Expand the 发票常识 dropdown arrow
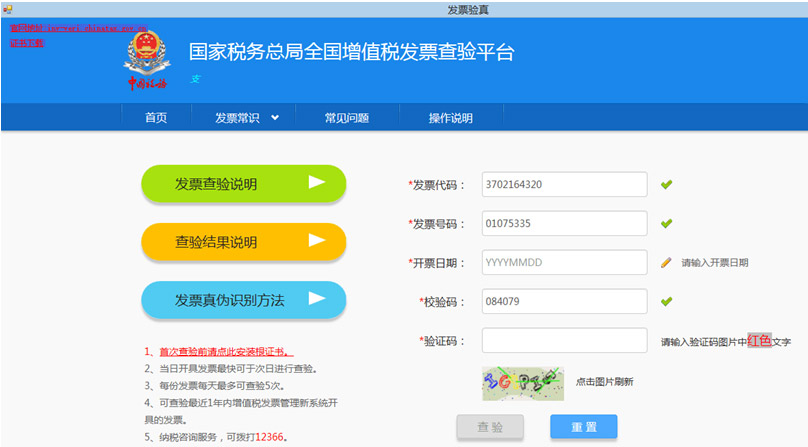Image resolution: width=808 pixels, height=447 pixels. click(x=275, y=118)
